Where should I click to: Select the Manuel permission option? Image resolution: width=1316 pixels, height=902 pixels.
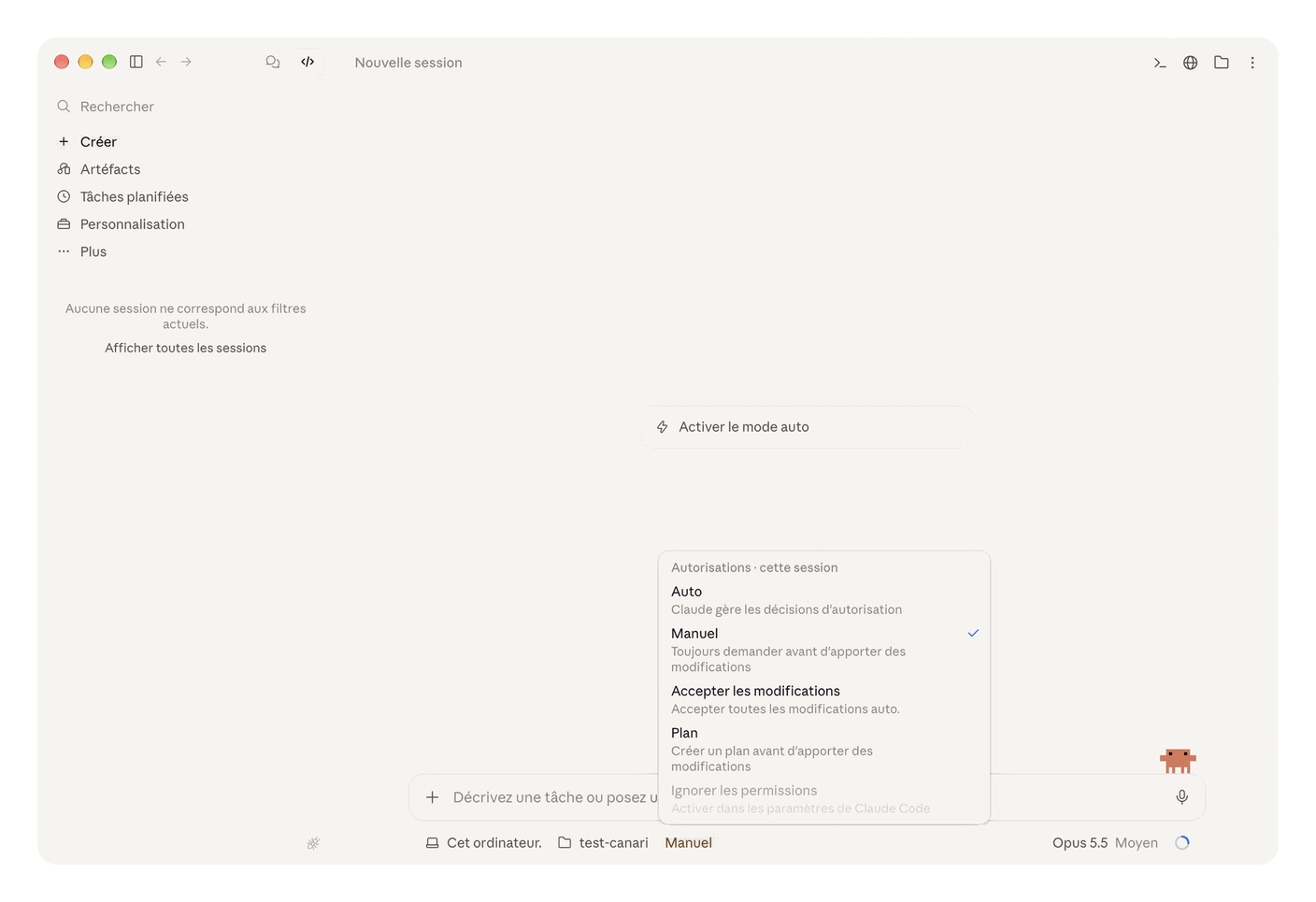click(x=824, y=650)
